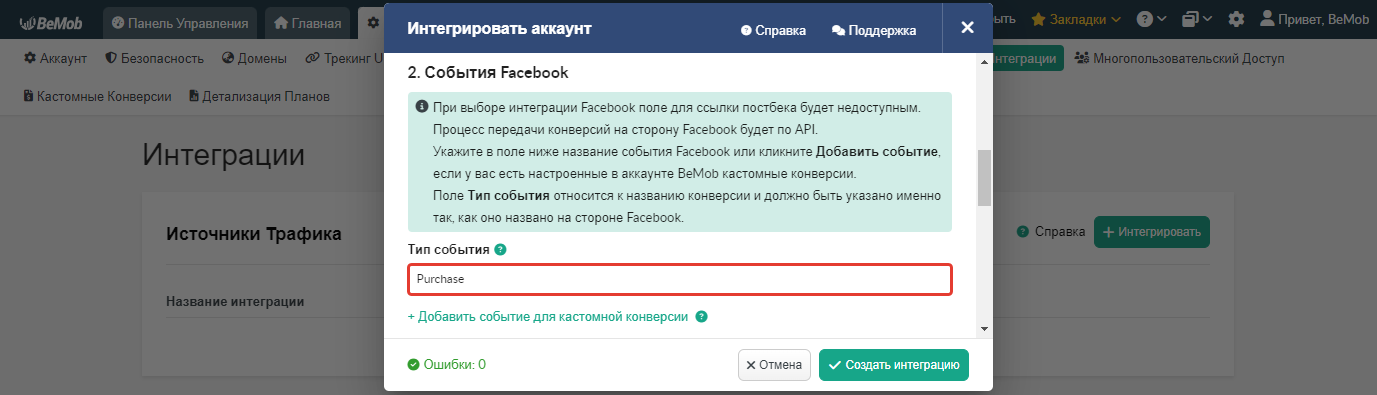Click the info icon in the green notice
This screenshot has width=1377, height=395.
(422, 106)
